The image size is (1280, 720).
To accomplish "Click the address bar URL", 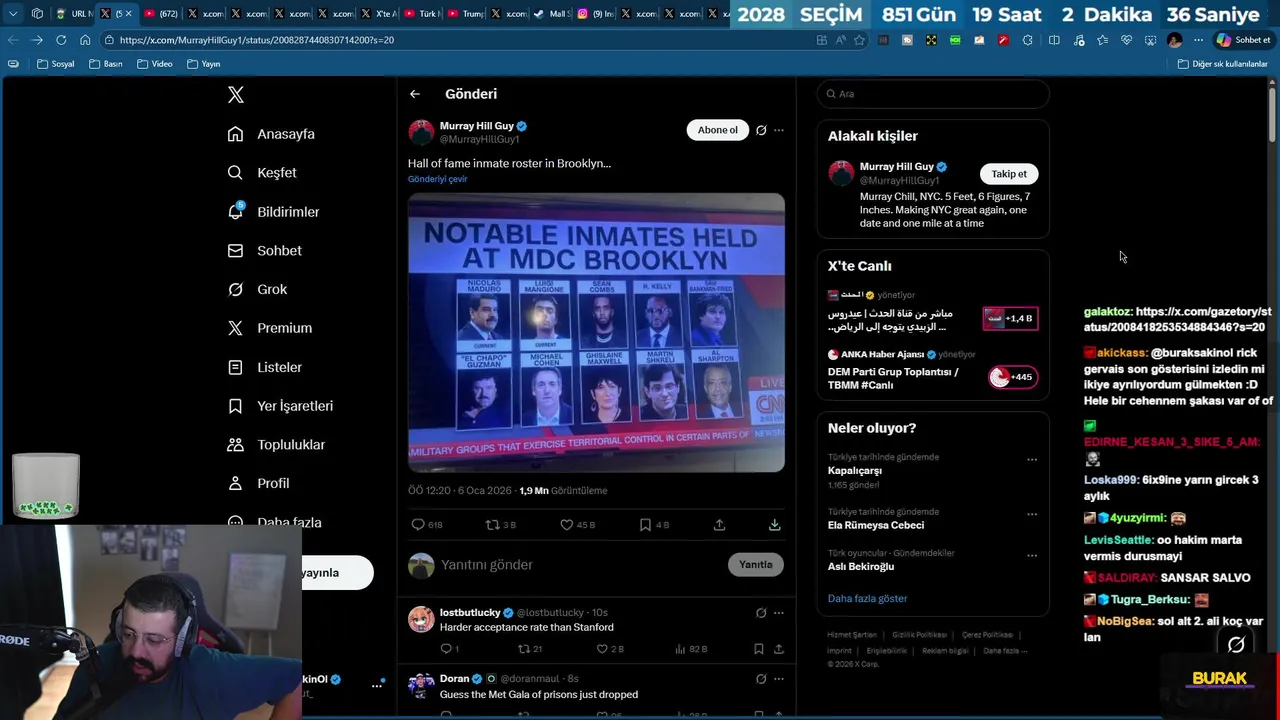I will 256,40.
